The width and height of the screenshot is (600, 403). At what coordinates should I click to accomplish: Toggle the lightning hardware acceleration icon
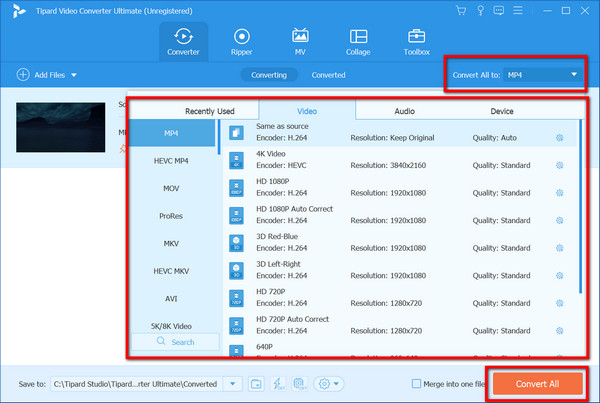(278, 384)
